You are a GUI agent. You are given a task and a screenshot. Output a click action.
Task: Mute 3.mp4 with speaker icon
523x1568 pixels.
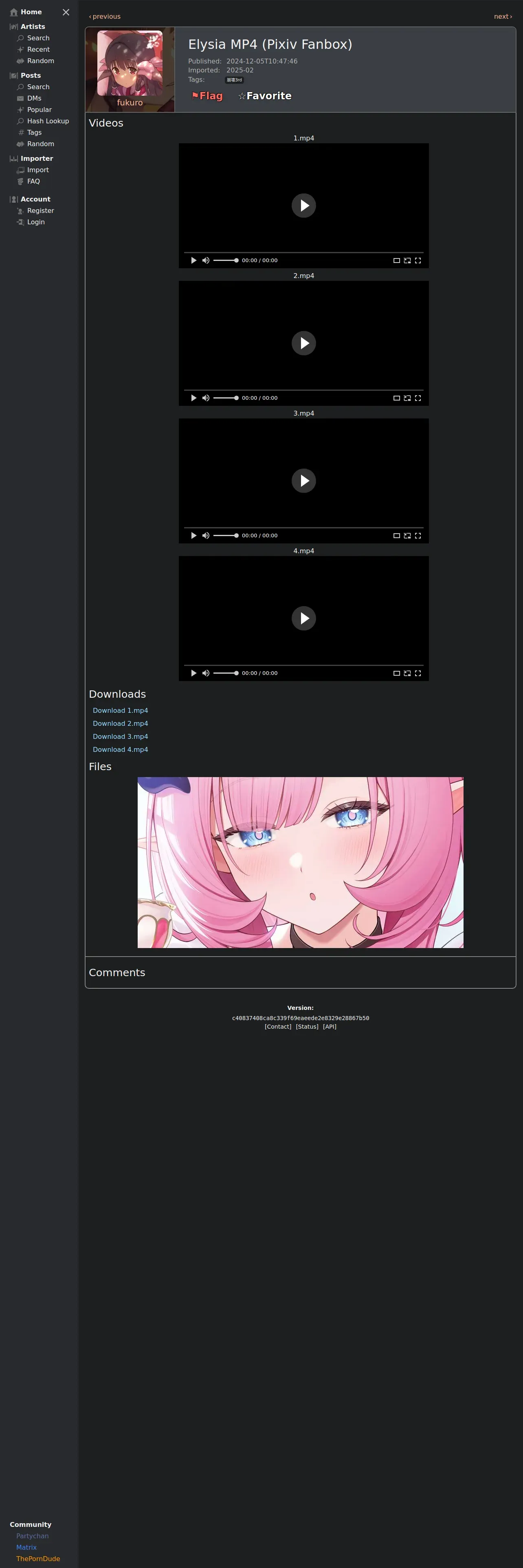point(206,536)
